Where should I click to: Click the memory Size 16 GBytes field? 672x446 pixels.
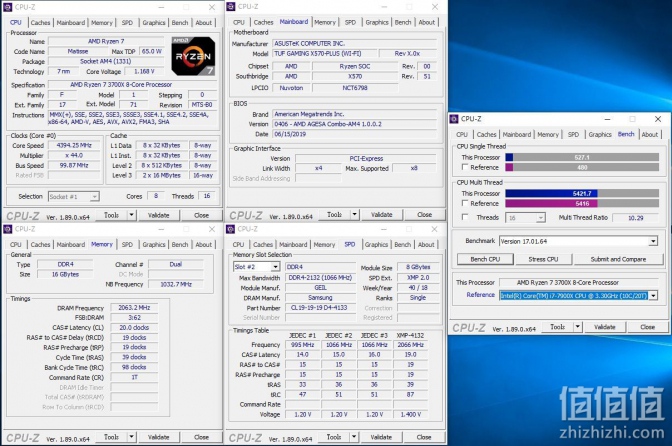(65, 274)
